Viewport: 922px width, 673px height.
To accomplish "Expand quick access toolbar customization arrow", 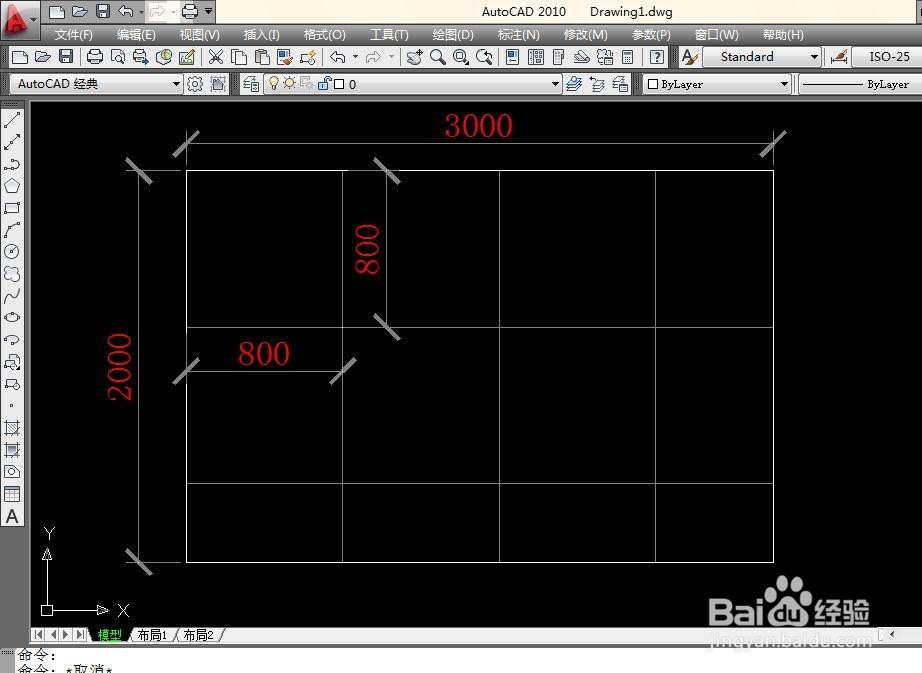I will click(x=209, y=11).
